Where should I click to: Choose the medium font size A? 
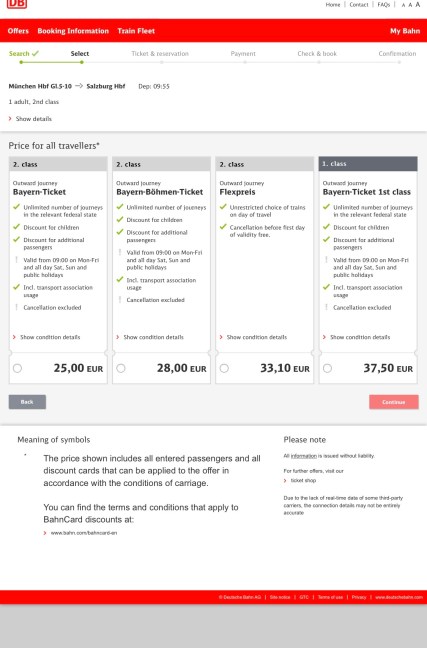click(410, 5)
